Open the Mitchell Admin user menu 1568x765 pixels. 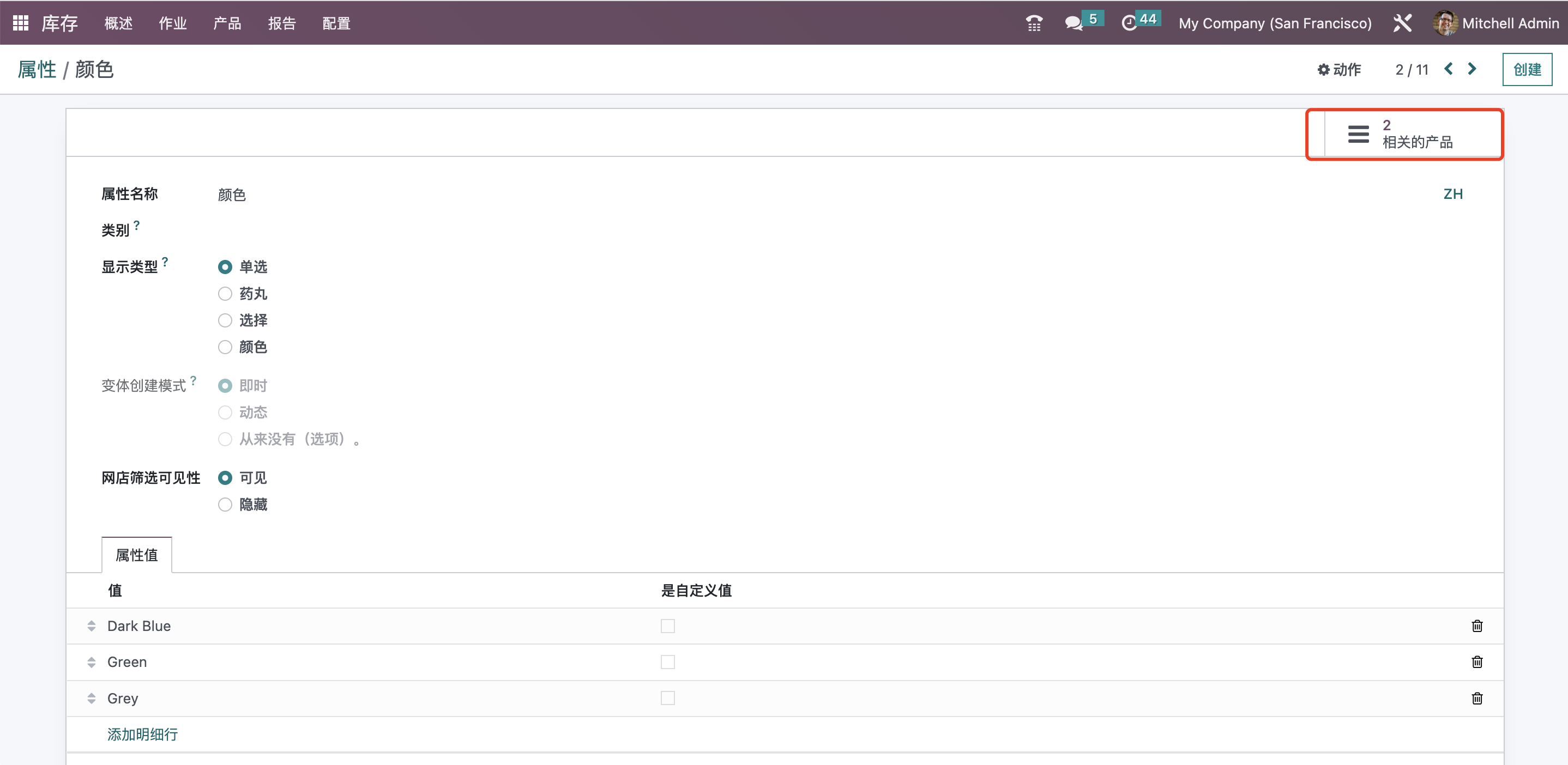click(x=1496, y=23)
